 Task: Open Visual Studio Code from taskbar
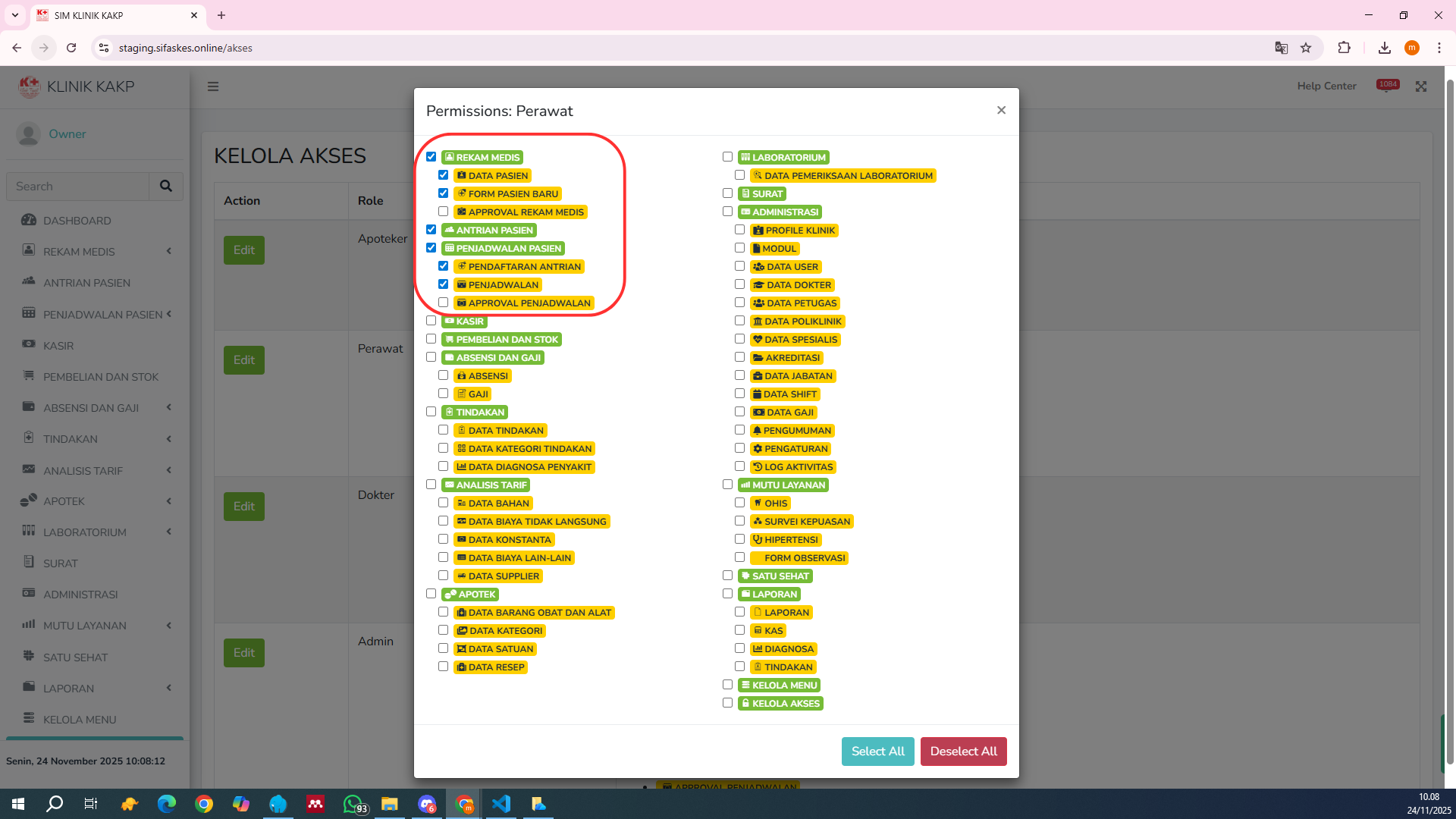pyautogui.click(x=501, y=804)
